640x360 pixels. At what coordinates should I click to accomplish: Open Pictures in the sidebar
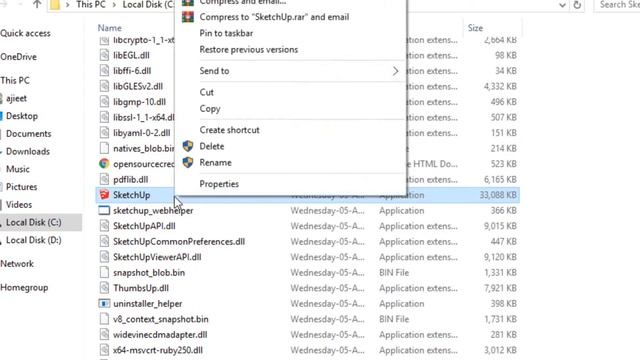[x=21, y=187]
